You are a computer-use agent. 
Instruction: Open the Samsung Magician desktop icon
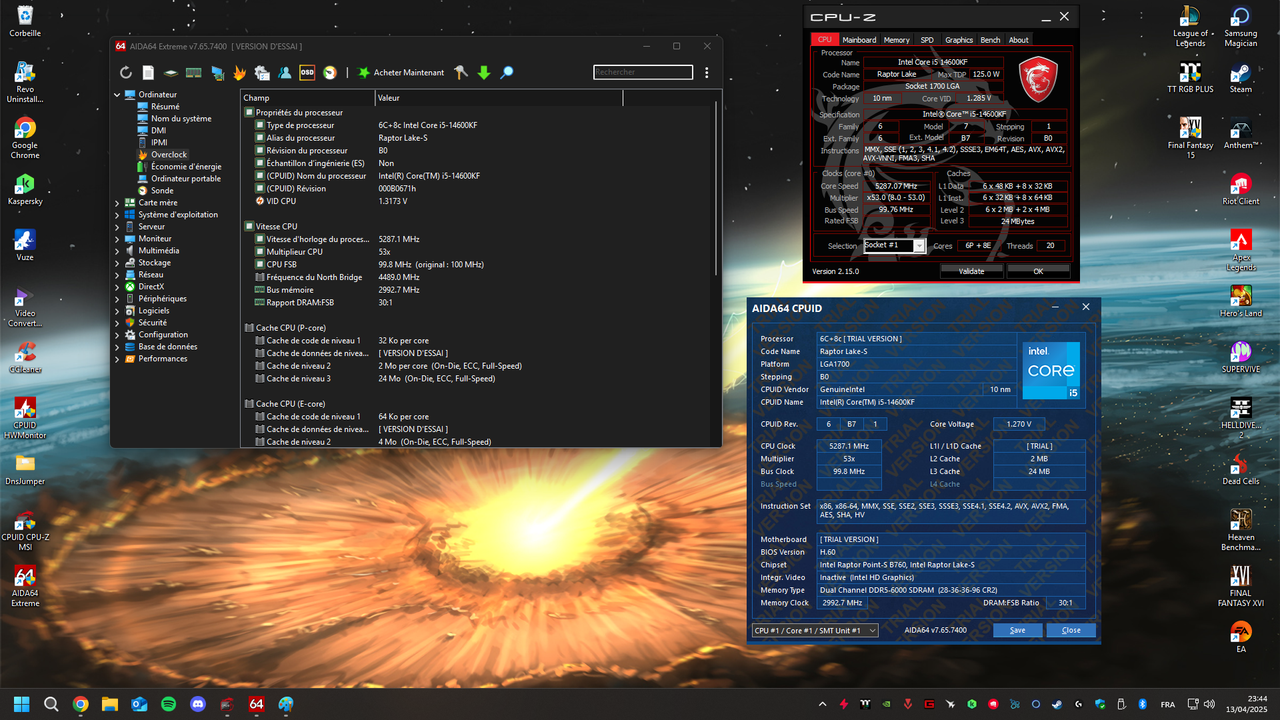tap(1241, 27)
